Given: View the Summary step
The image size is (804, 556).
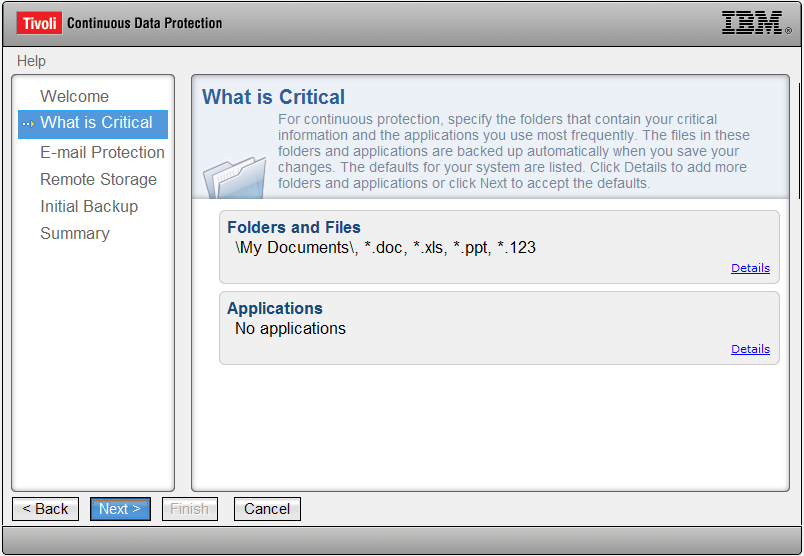Looking at the screenshot, I should tap(75, 233).
